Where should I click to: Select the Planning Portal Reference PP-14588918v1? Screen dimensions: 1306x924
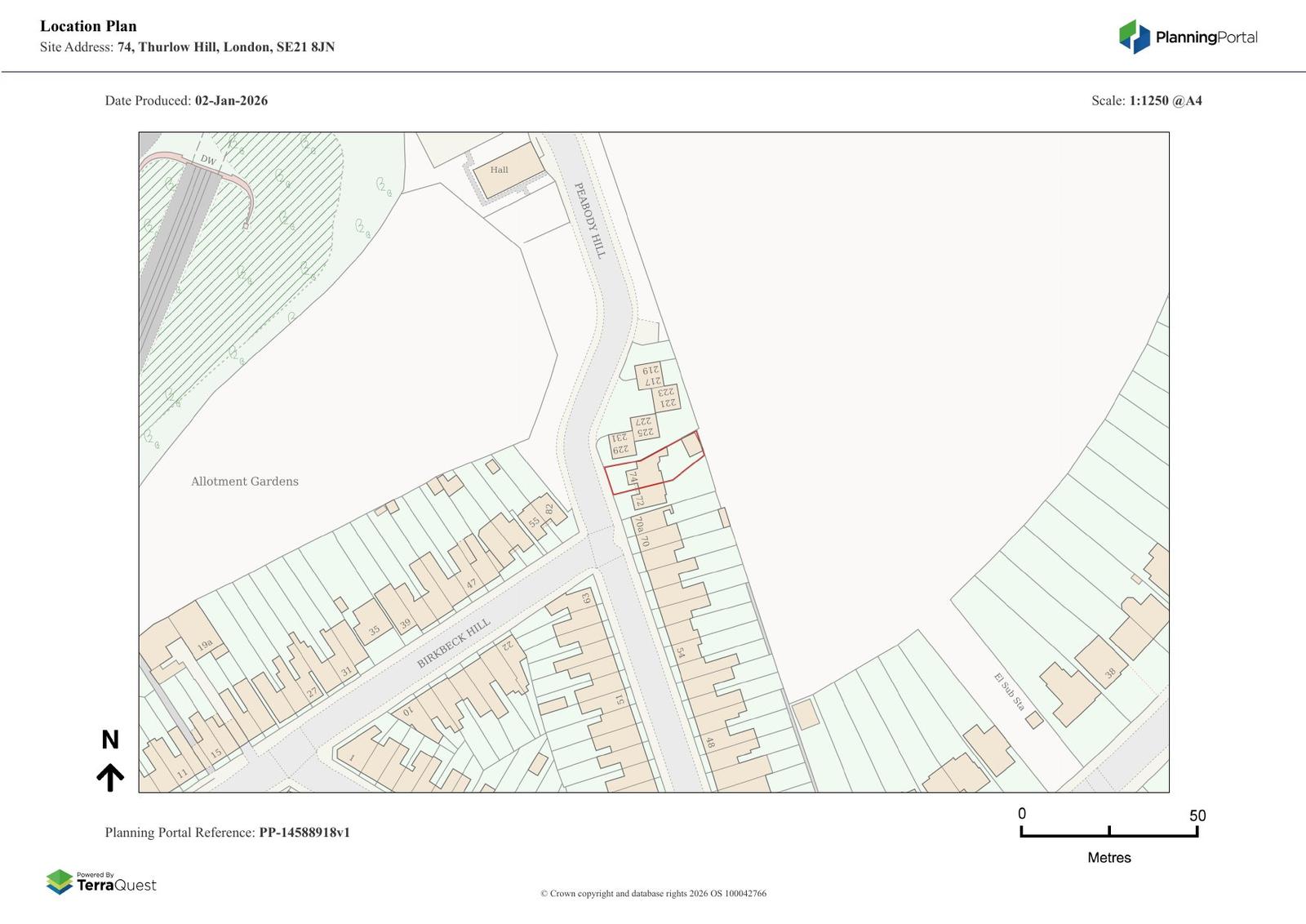click(x=227, y=833)
